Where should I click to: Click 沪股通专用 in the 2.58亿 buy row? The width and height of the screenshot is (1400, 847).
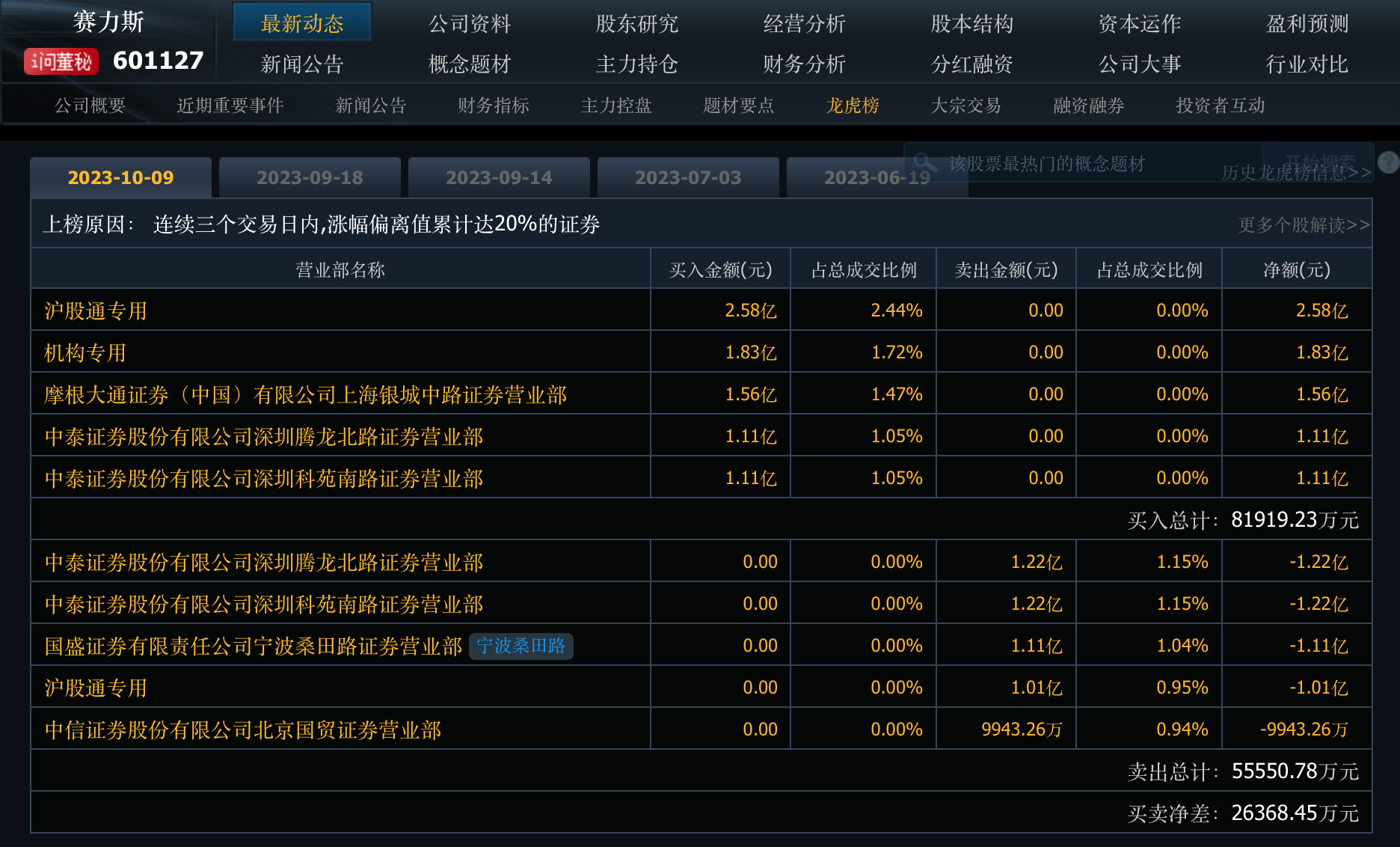point(96,311)
